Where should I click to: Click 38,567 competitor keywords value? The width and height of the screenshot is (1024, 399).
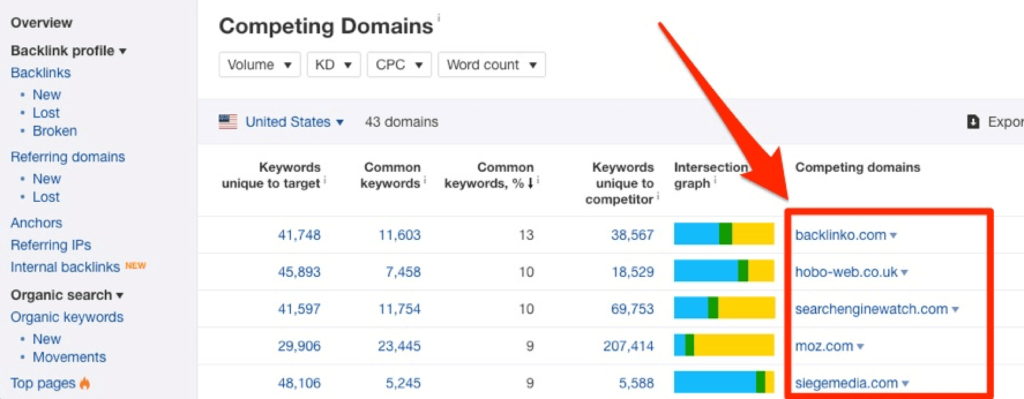point(632,235)
